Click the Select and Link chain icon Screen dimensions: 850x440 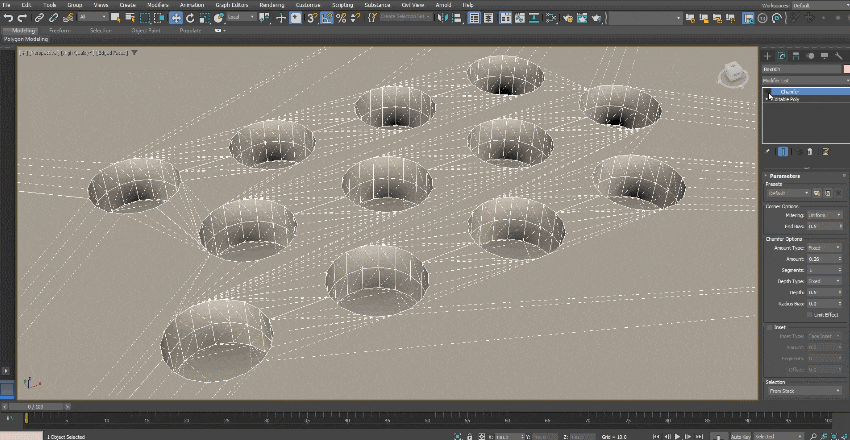[x=38, y=18]
